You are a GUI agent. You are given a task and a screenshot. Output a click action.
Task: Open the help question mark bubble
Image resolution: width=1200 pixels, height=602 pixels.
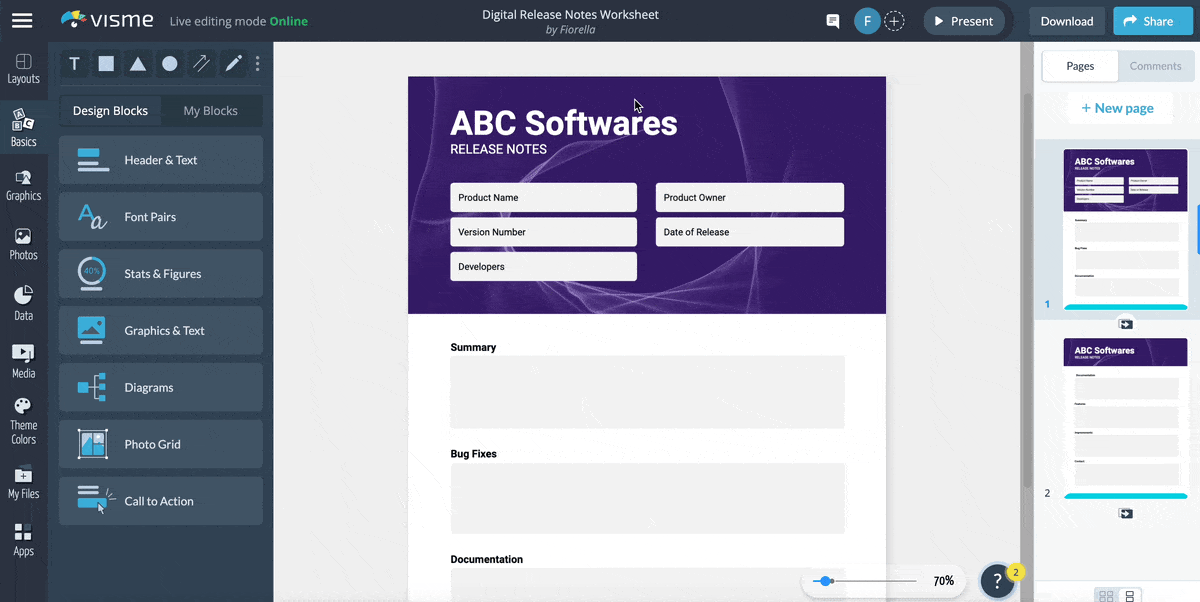pyautogui.click(x=997, y=580)
